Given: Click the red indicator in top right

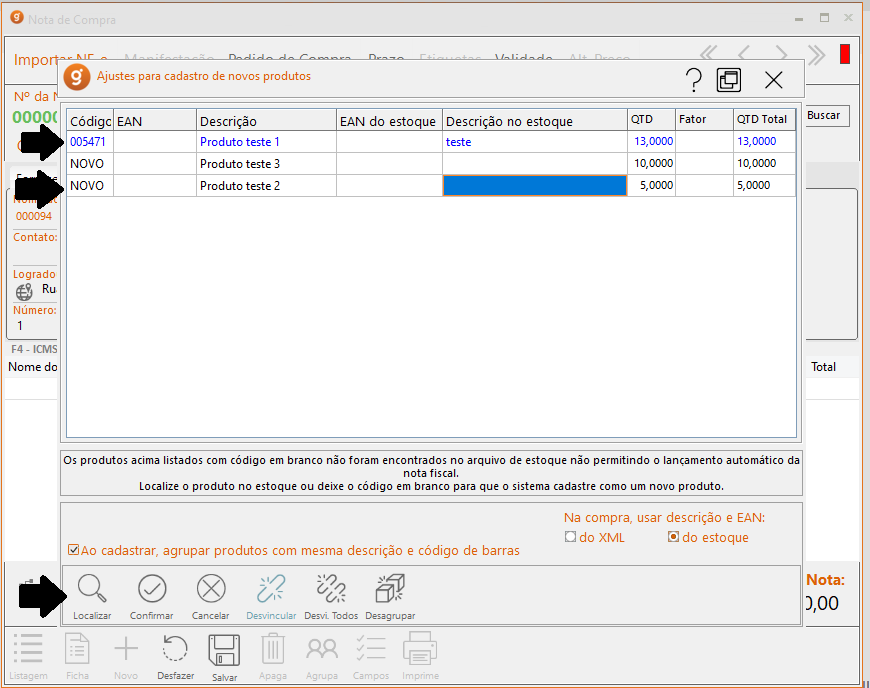Looking at the screenshot, I should click(x=844, y=54).
